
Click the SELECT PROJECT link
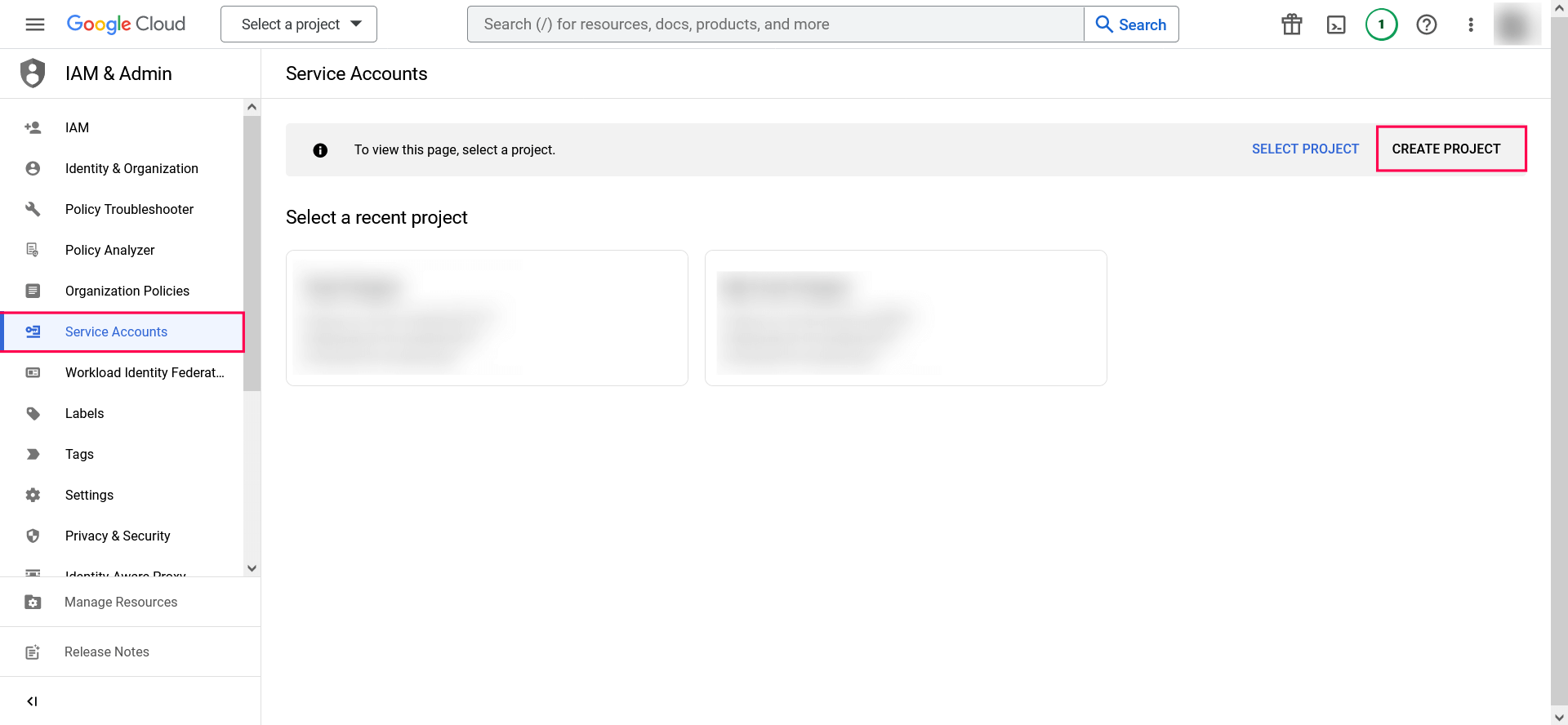(1305, 149)
